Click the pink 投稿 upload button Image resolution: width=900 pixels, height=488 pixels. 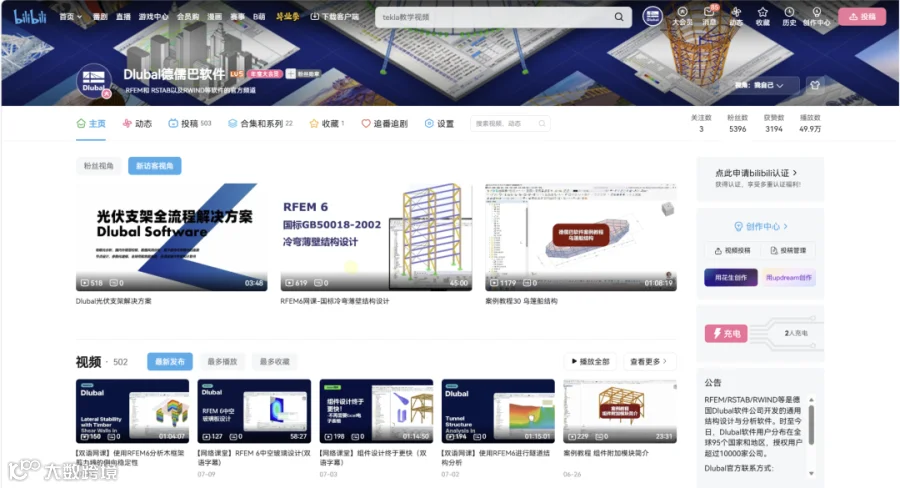862,17
